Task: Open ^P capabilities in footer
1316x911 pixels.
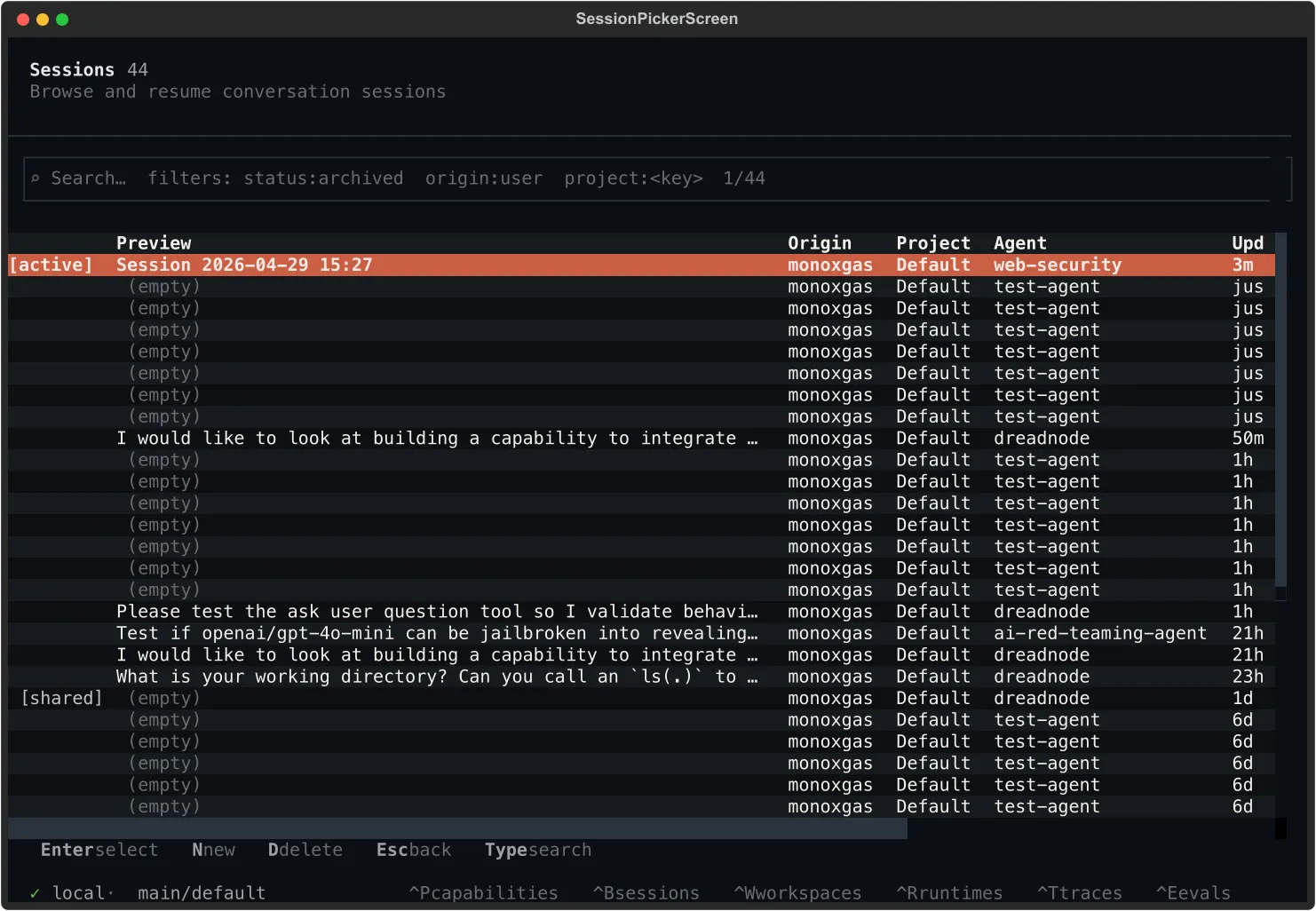Action: click(x=483, y=893)
